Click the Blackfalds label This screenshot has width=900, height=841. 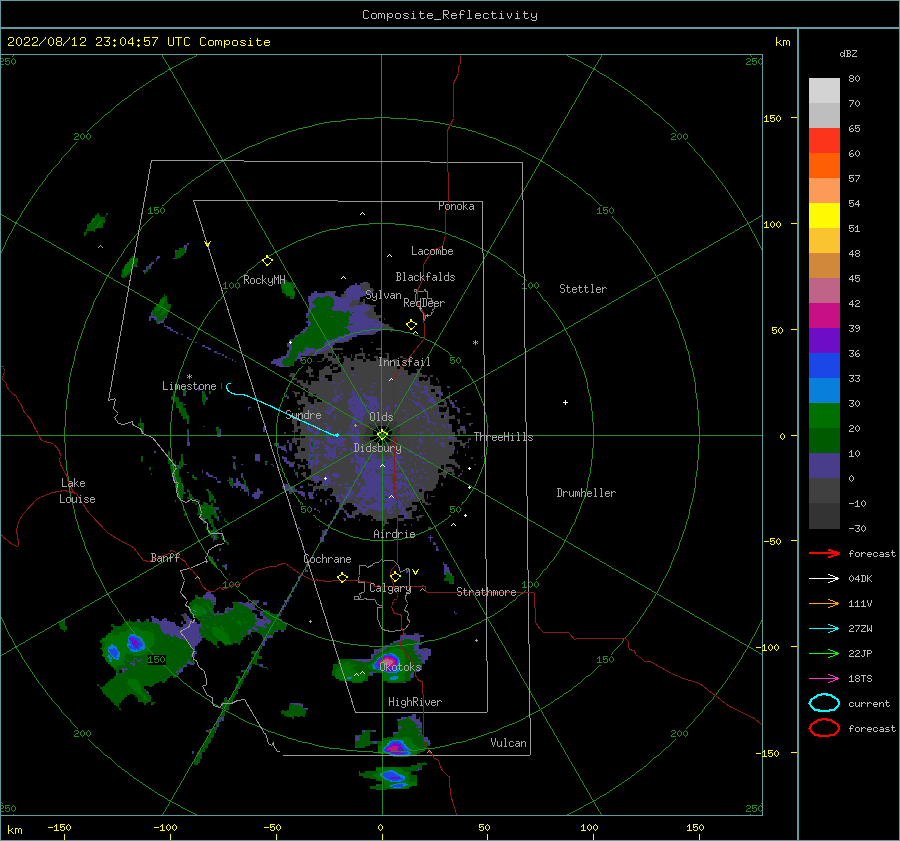coord(425,277)
